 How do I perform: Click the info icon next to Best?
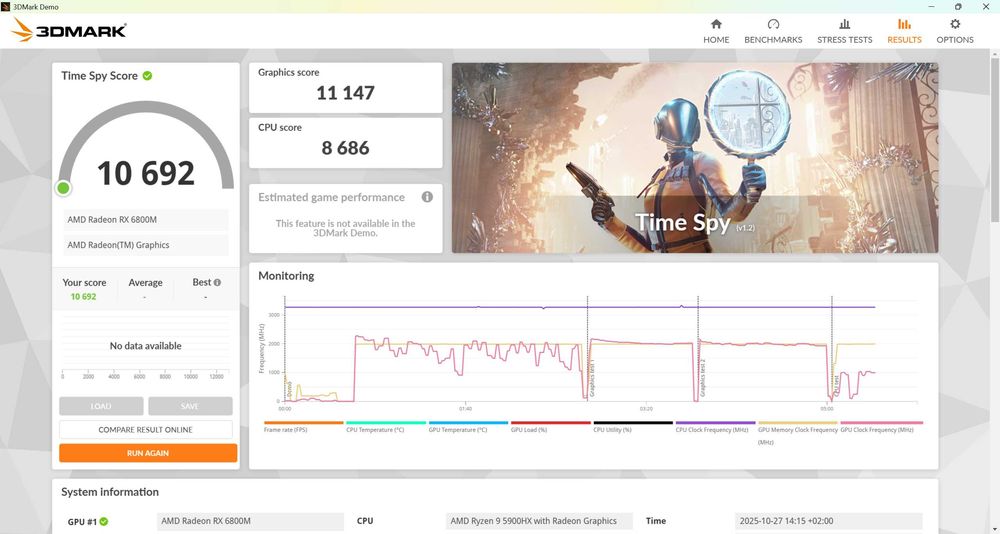click(217, 283)
